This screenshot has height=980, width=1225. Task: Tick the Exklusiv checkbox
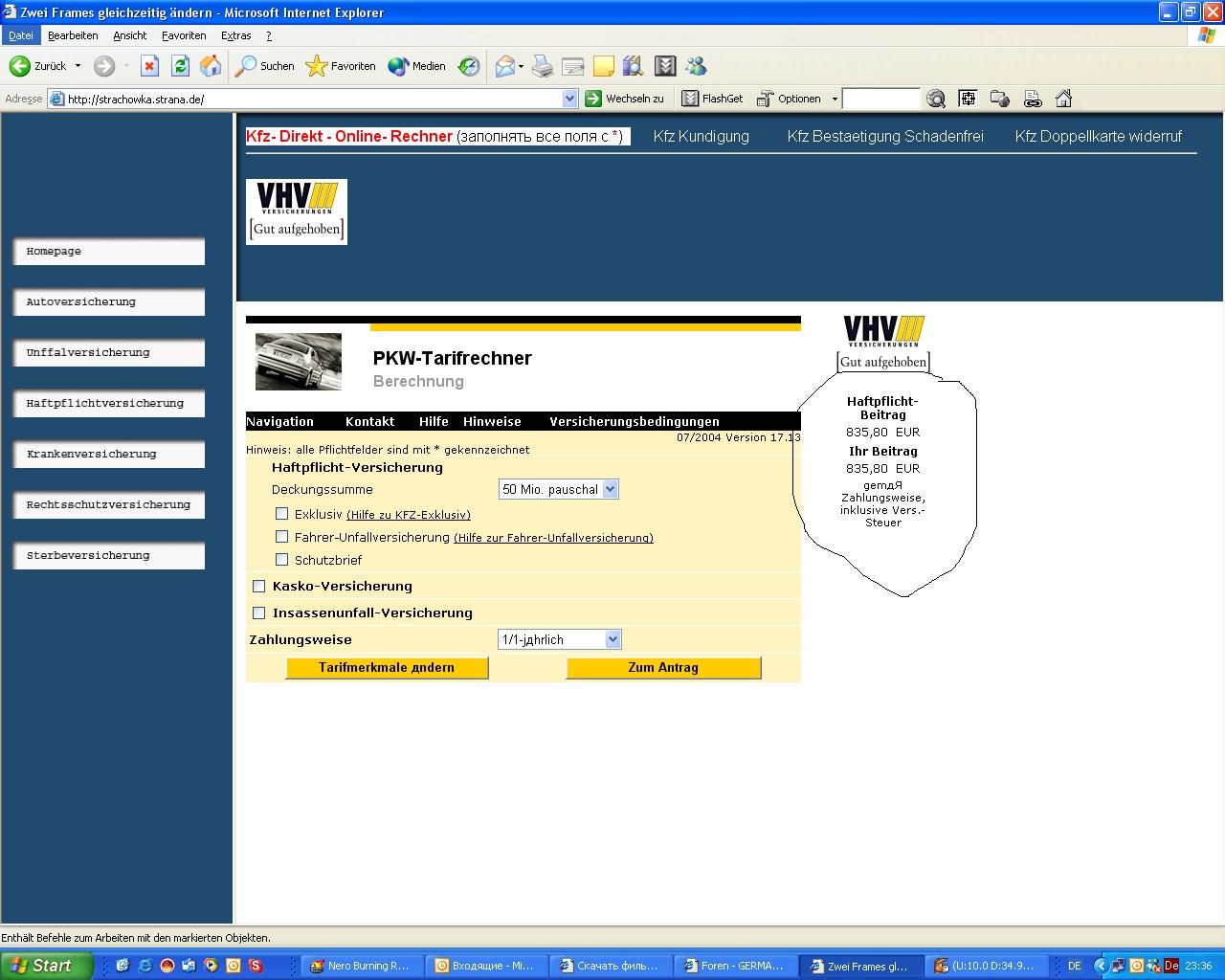tap(281, 514)
